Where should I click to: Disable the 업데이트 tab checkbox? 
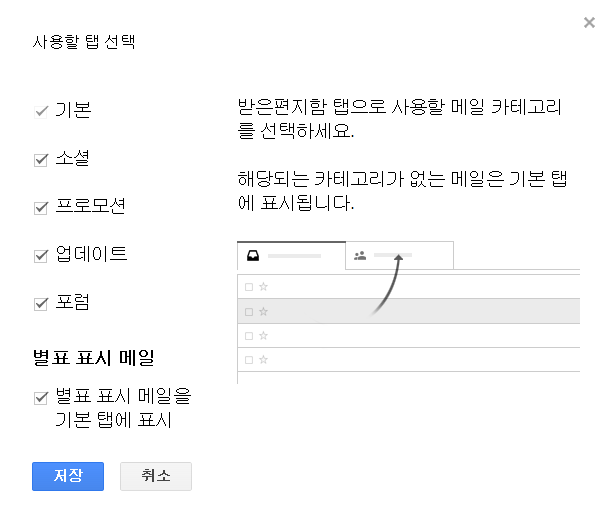click(41, 256)
